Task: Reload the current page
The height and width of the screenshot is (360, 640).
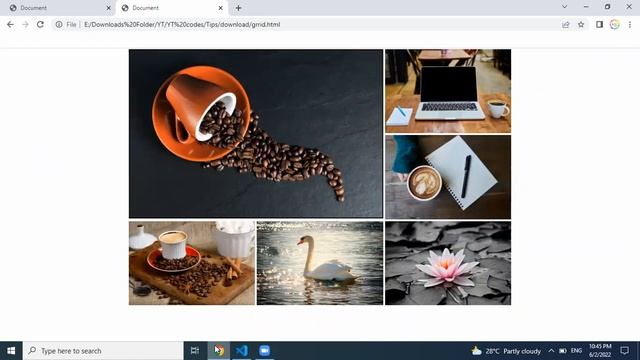Action: (x=40, y=24)
